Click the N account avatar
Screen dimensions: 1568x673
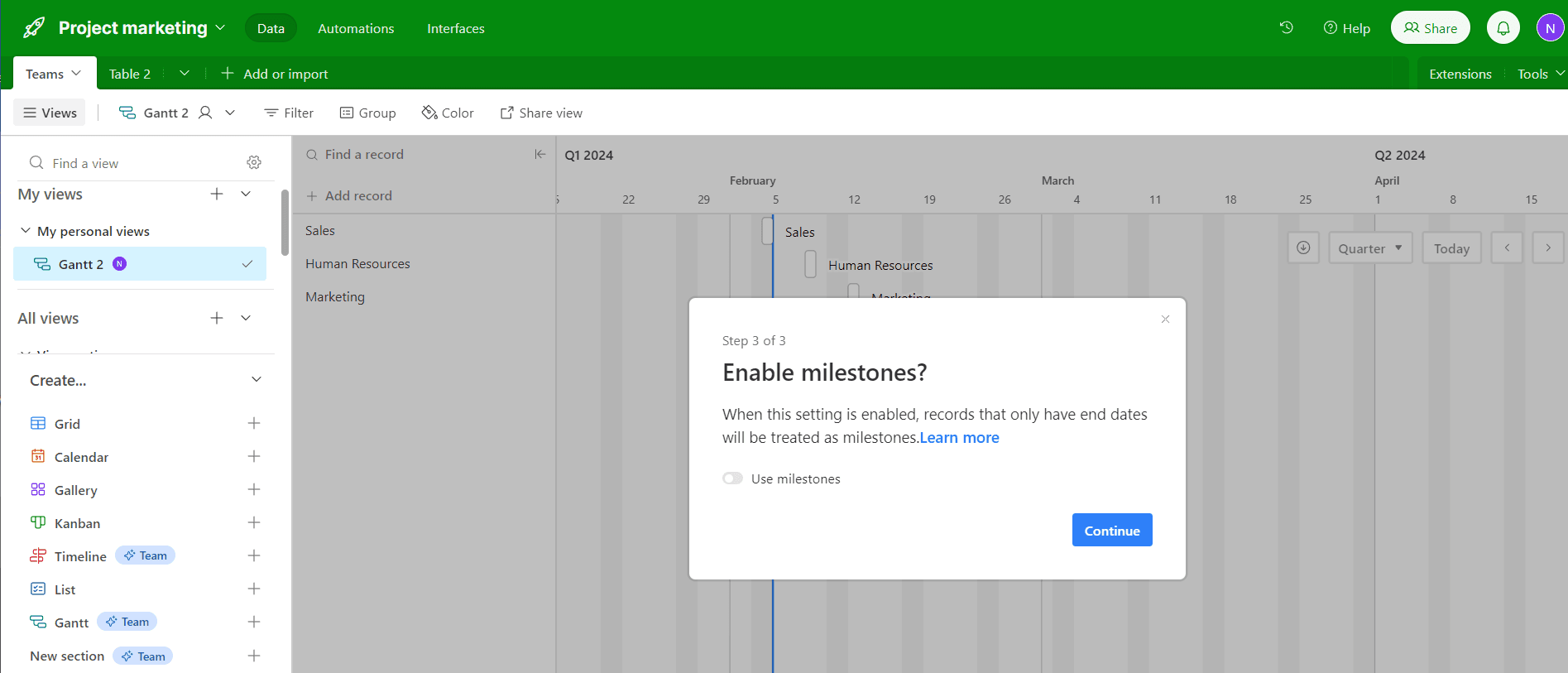1549,28
